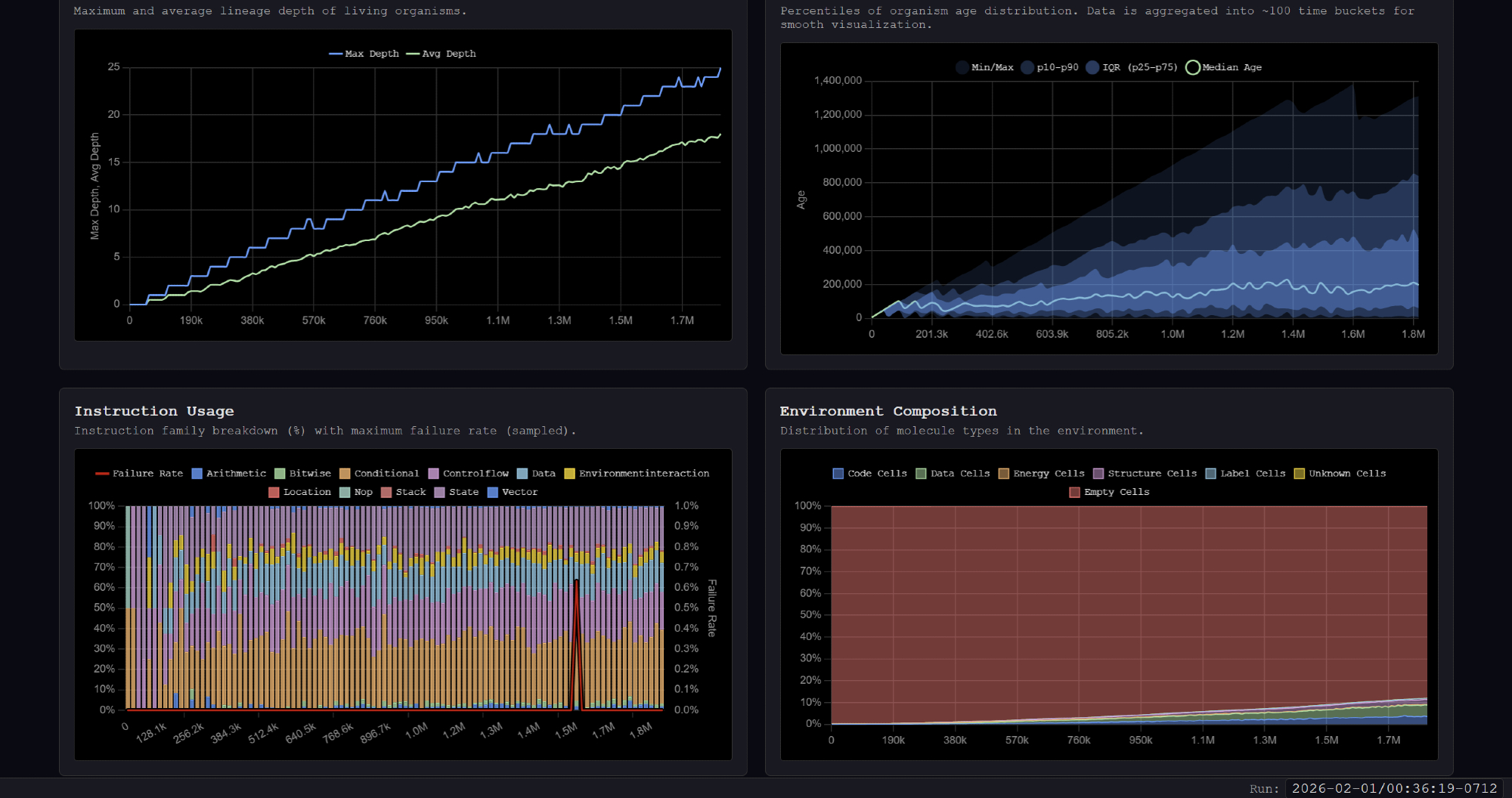Hide the Bitwise instruction series
Viewport: 1512px width, 798px height.
pyautogui.click(x=302, y=474)
